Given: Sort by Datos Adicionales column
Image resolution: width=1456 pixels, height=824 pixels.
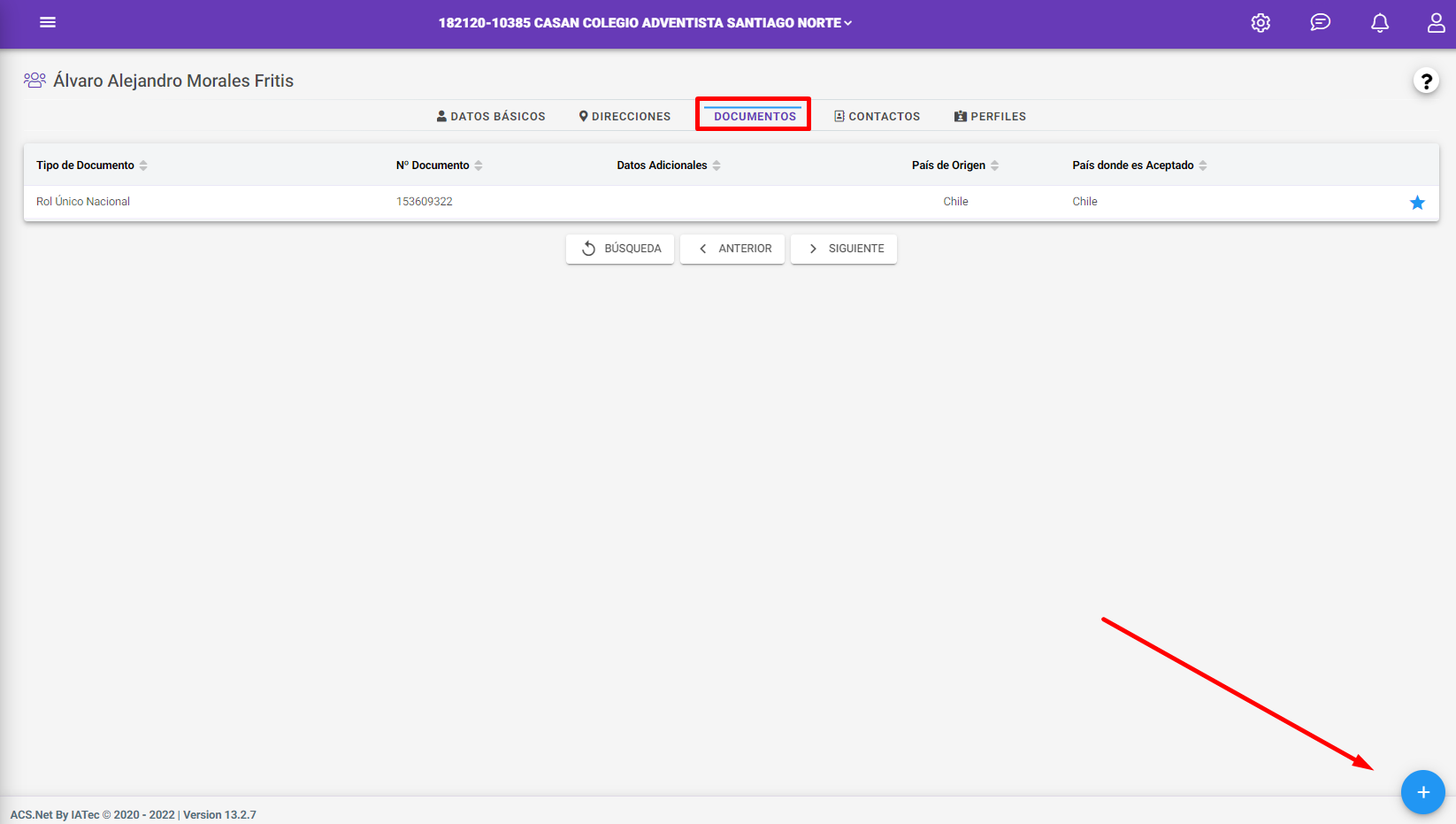Looking at the screenshot, I should point(669,166).
